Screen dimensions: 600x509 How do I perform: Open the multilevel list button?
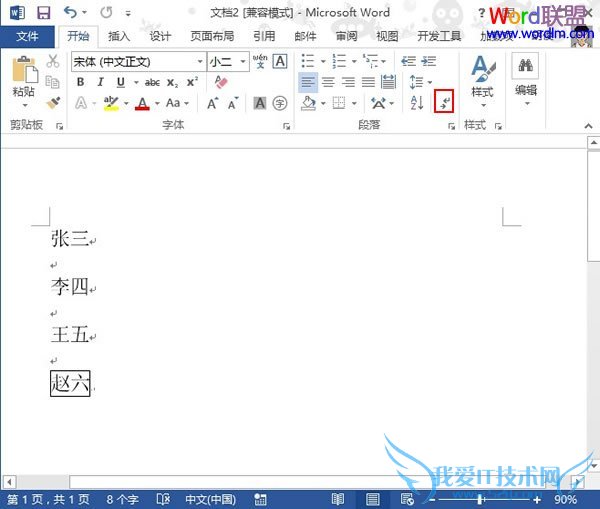pos(370,61)
